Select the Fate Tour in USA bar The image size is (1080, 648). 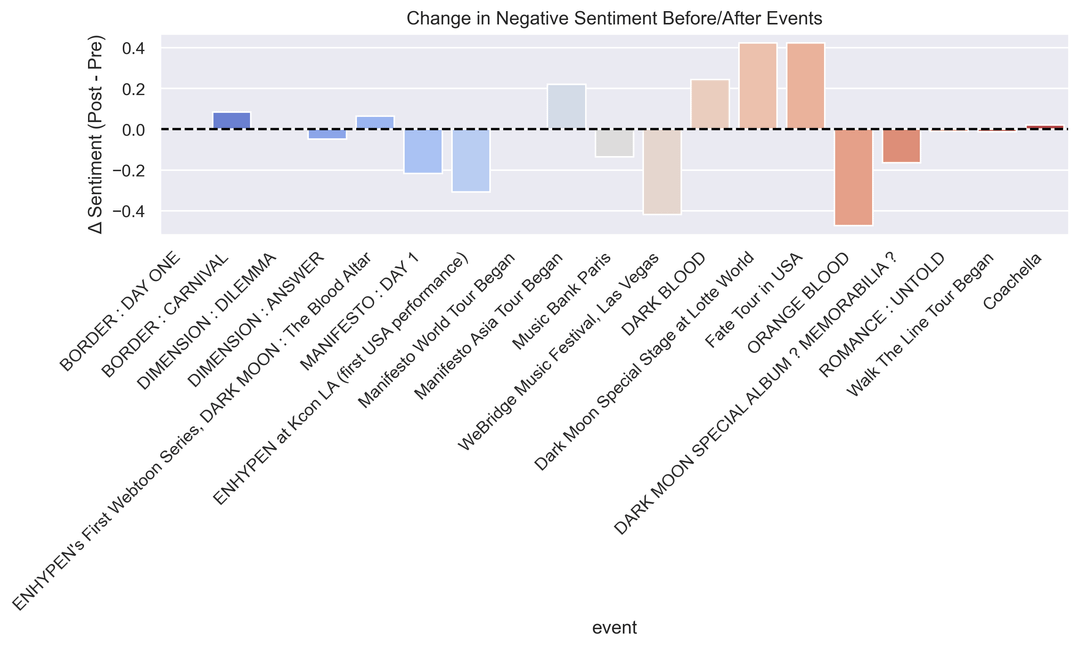coord(806,86)
